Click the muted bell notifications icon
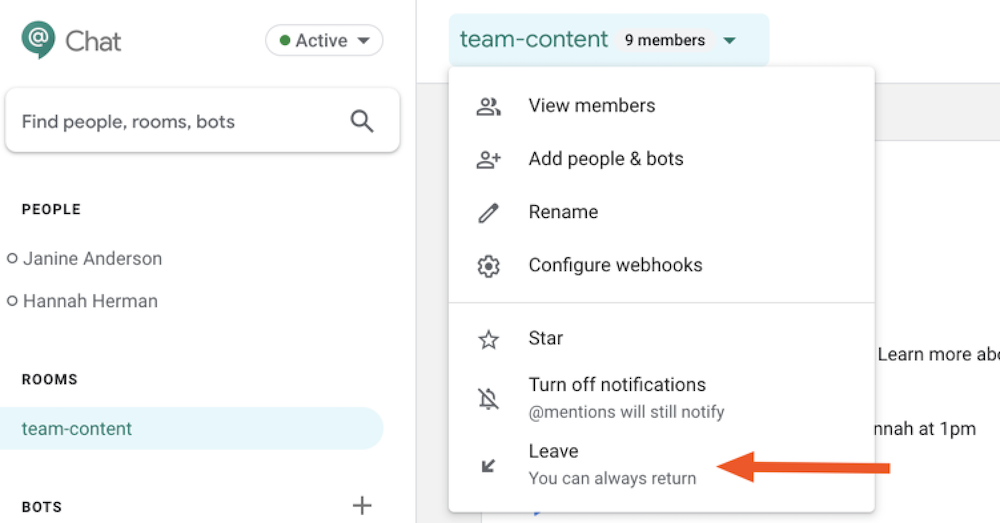 pos(489,399)
